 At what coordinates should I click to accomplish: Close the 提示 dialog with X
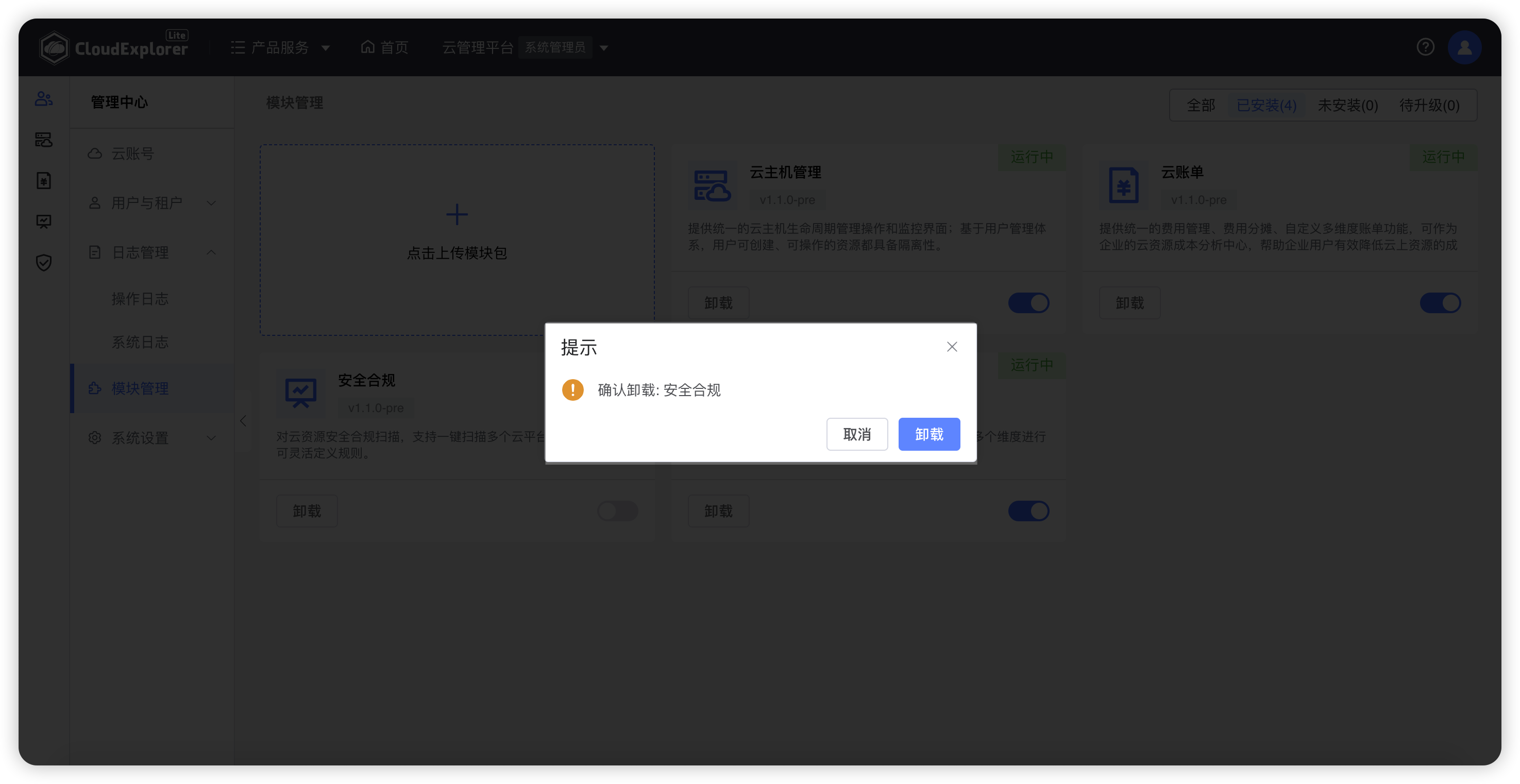tap(952, 347)
